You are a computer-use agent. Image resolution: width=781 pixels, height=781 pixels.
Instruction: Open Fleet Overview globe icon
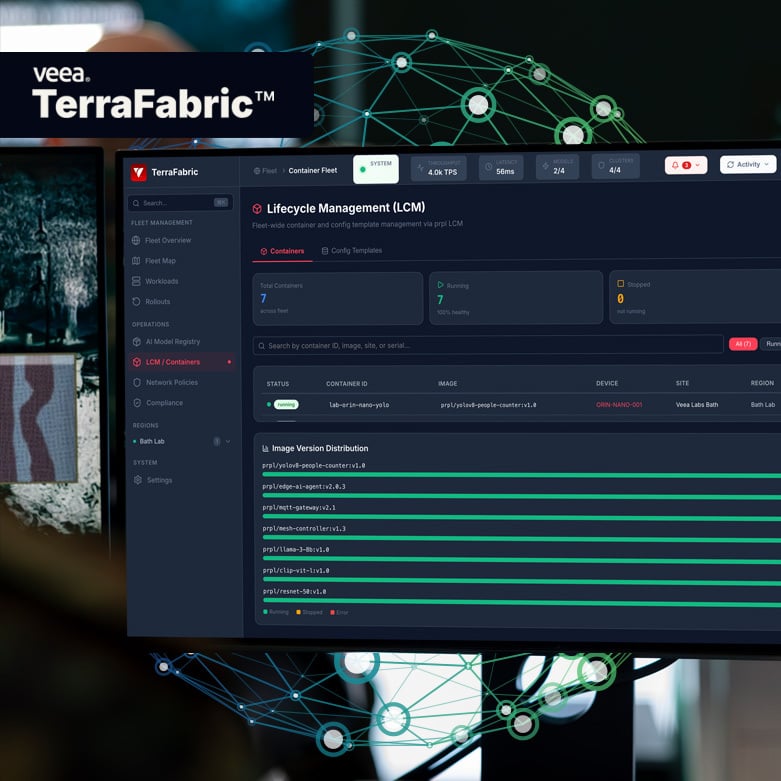point(136,241)
